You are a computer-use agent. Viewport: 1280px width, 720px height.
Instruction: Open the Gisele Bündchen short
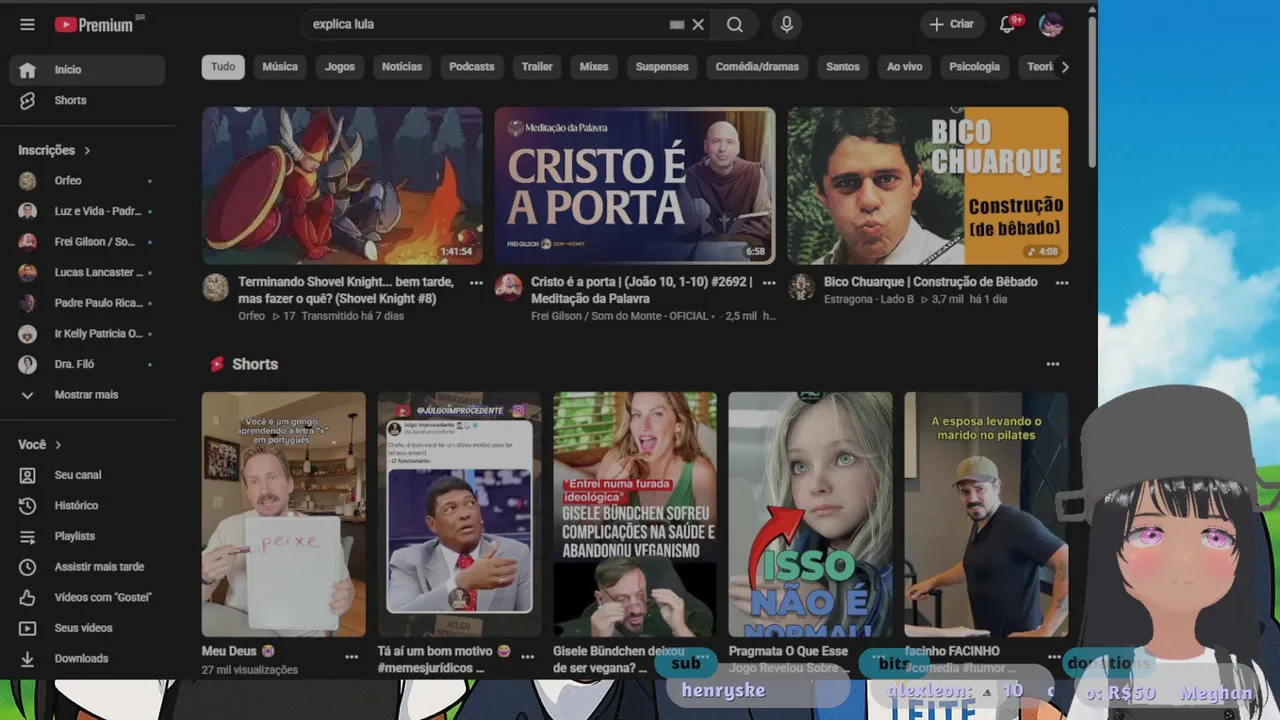point(635,514)
